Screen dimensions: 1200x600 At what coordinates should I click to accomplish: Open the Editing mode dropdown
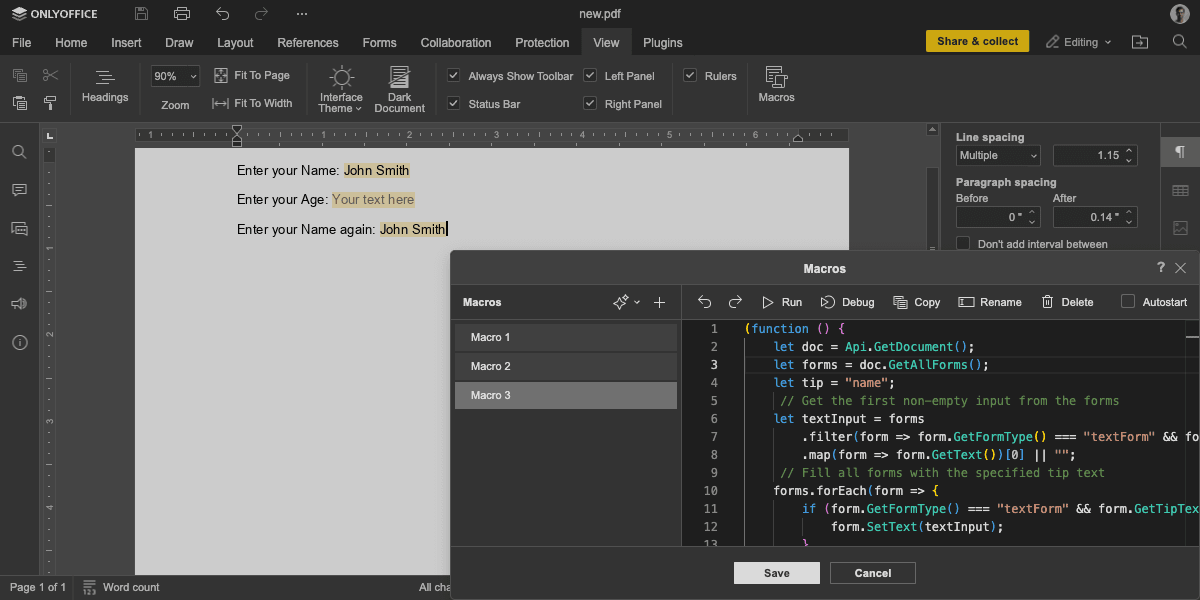point(1080,42)
